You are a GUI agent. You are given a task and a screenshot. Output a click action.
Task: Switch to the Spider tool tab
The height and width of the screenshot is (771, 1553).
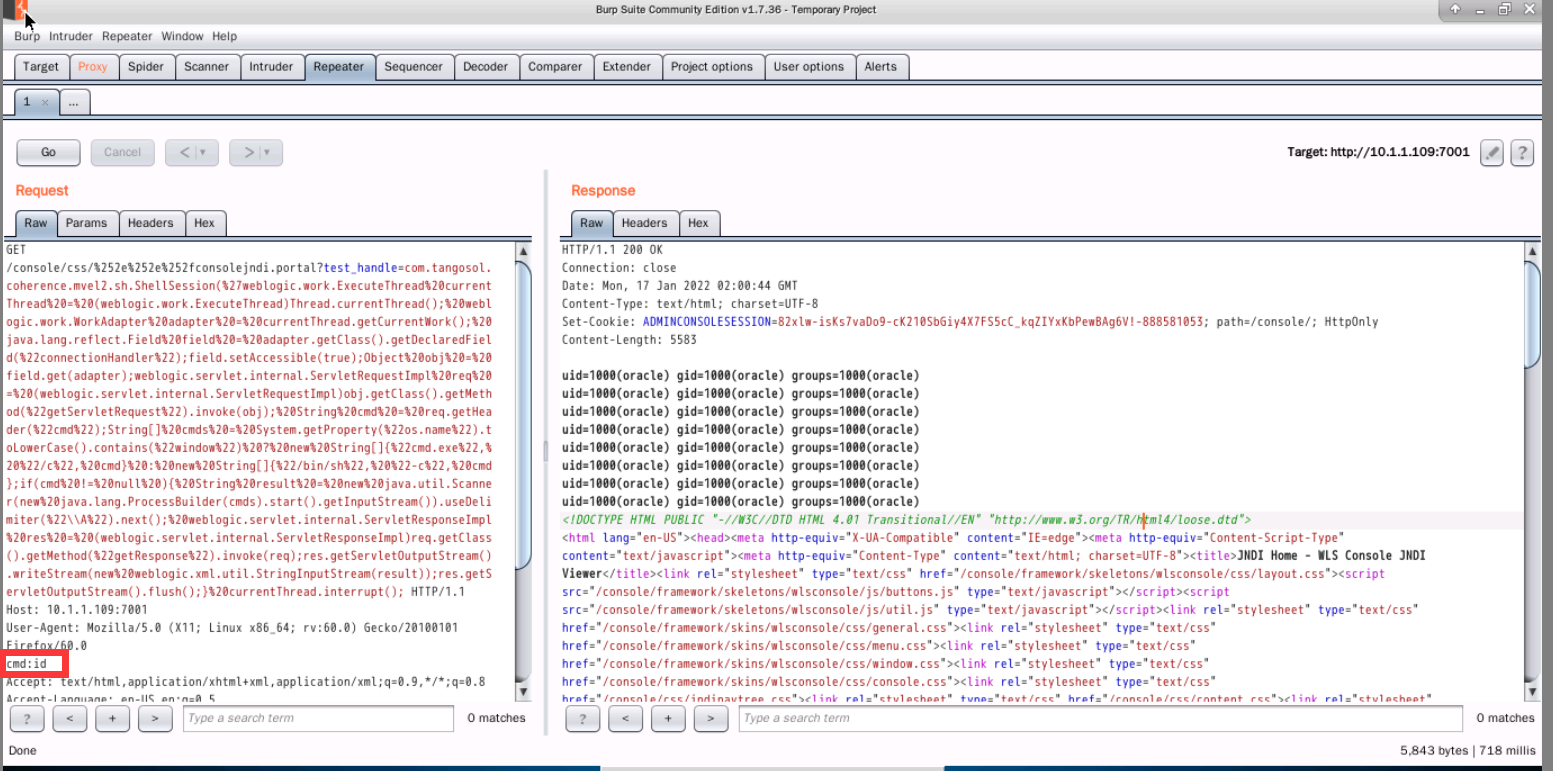point(146,67)
